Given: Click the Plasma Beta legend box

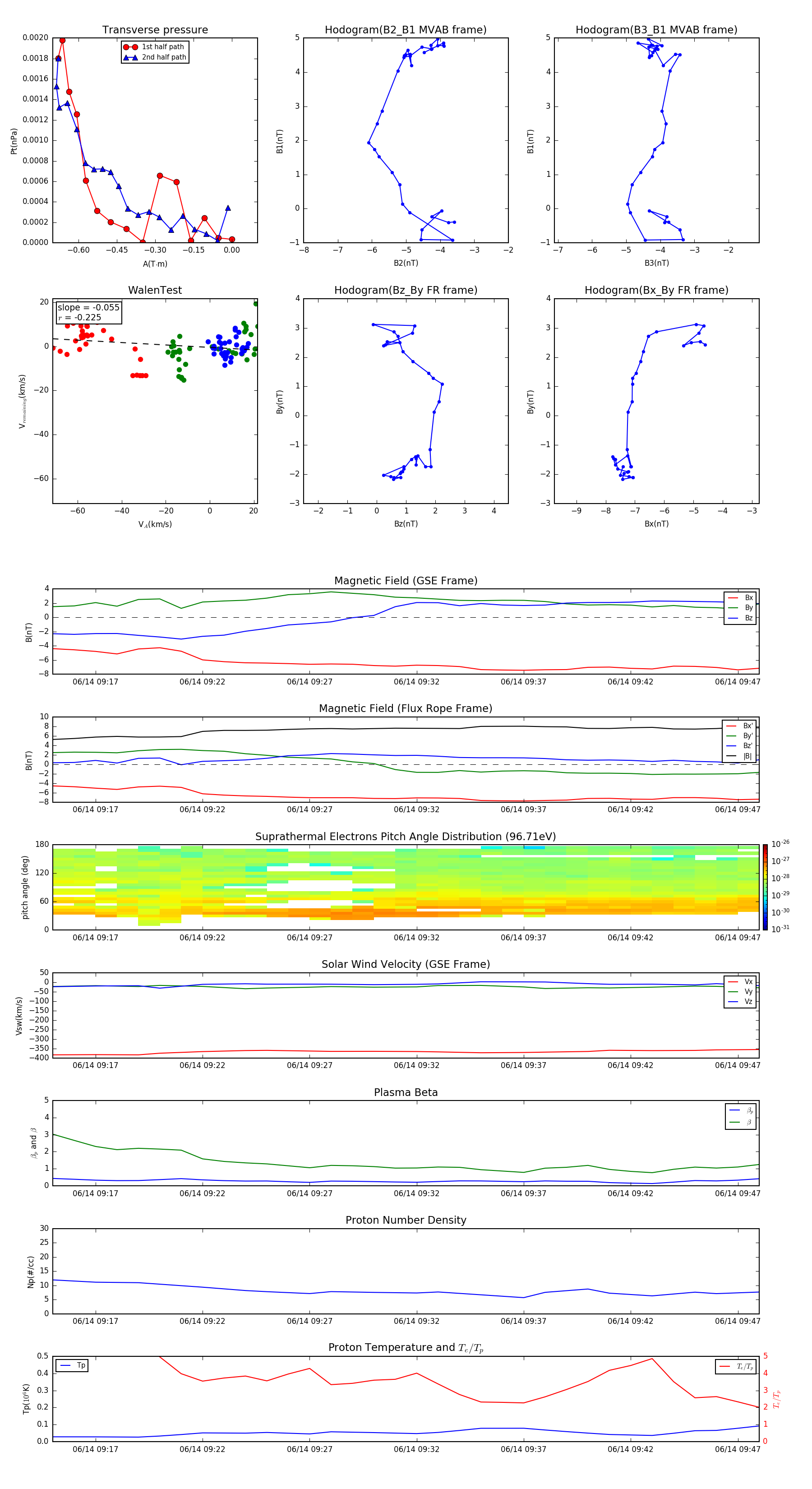Looking at the screenshot, I should 740,1116.
